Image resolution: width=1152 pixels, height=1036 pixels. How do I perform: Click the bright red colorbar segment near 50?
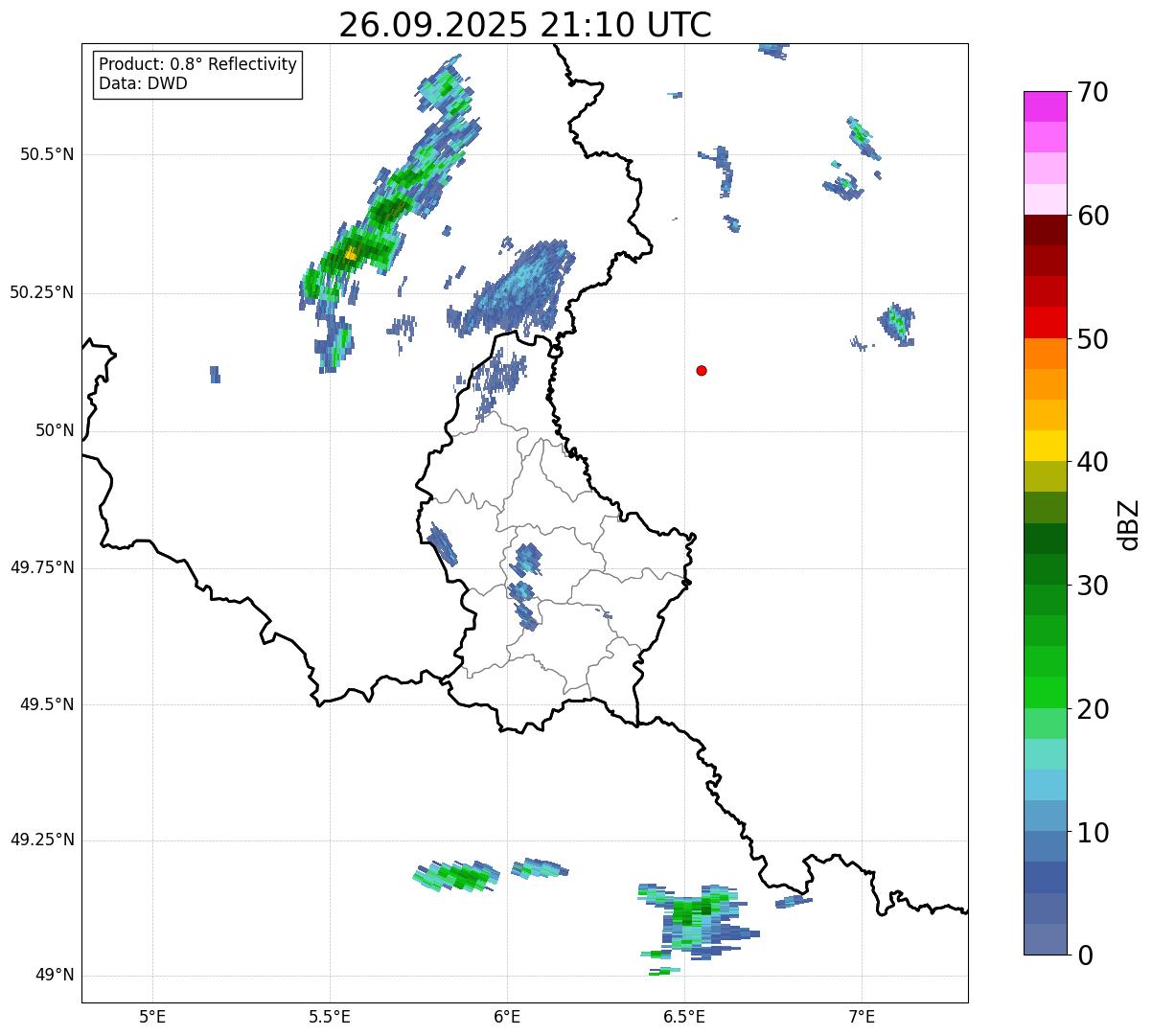tap(1045, 322)
